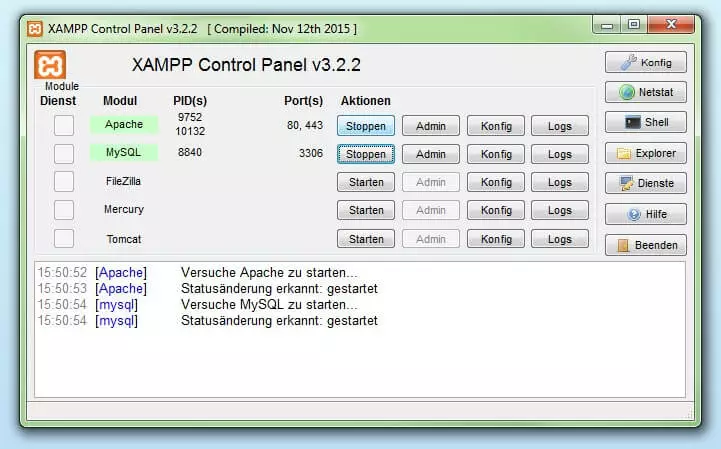Toggle the FileZilla Dienst checkbox
Image resolution: width=721 pixels, height=449 pixels.
coord(64,182)
